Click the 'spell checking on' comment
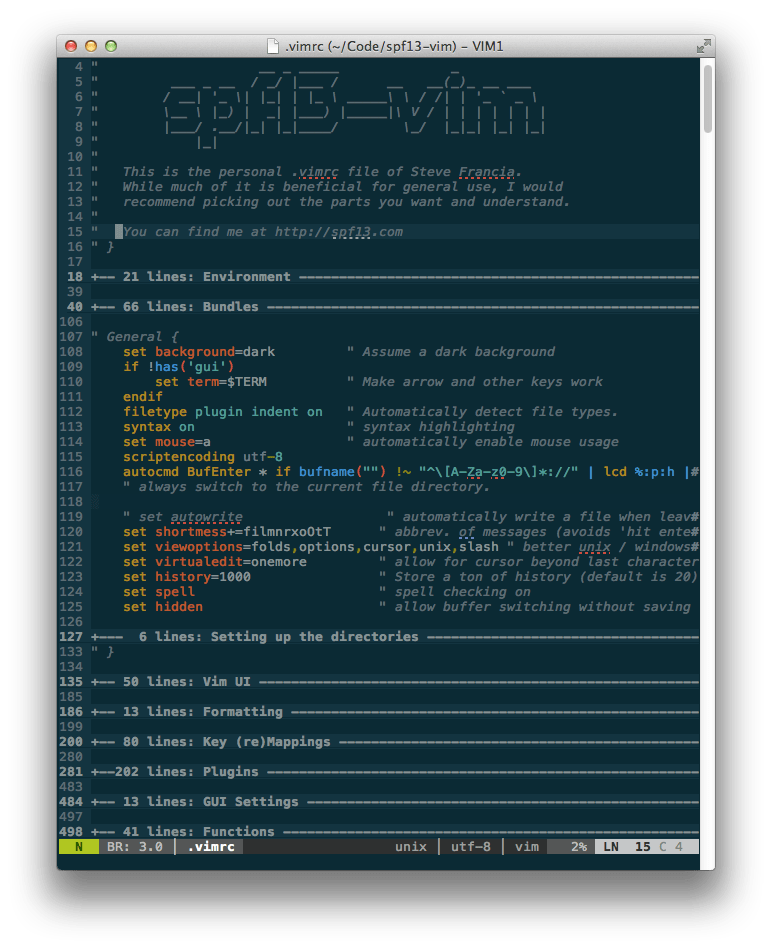The width and height of the screenshot is (772, 949). 463,592
